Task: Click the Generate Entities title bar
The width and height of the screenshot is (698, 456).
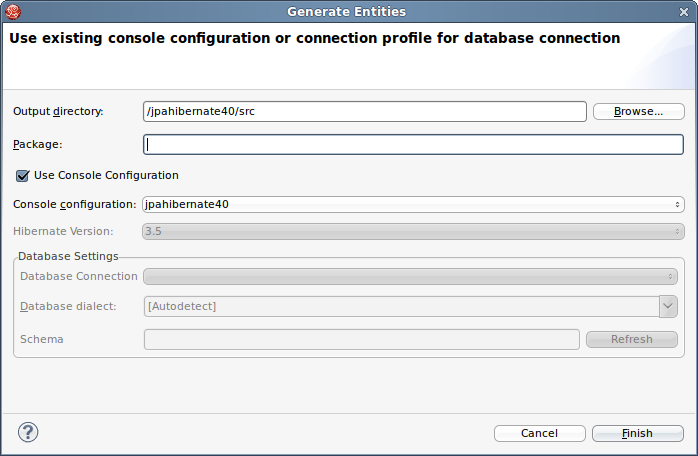Action: pos(347,12)
